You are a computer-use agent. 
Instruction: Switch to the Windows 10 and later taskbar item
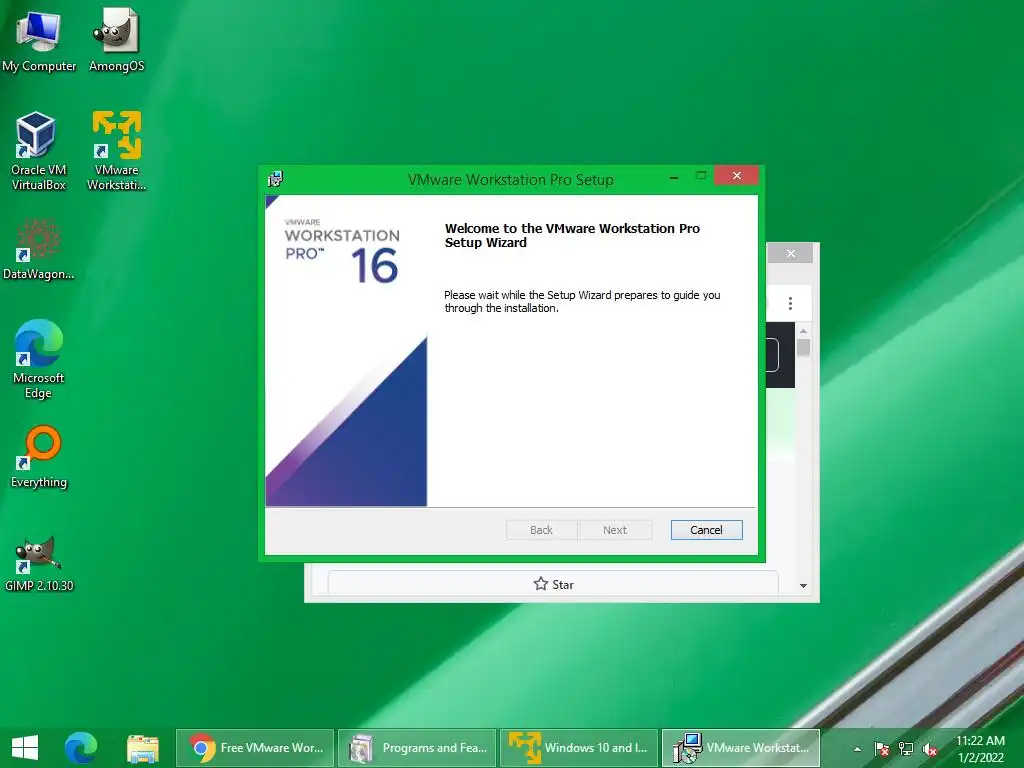coord(579,748)
